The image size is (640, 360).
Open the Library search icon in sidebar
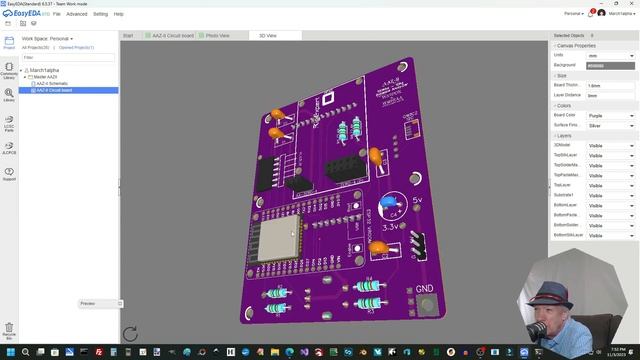[x=9, y=95]
